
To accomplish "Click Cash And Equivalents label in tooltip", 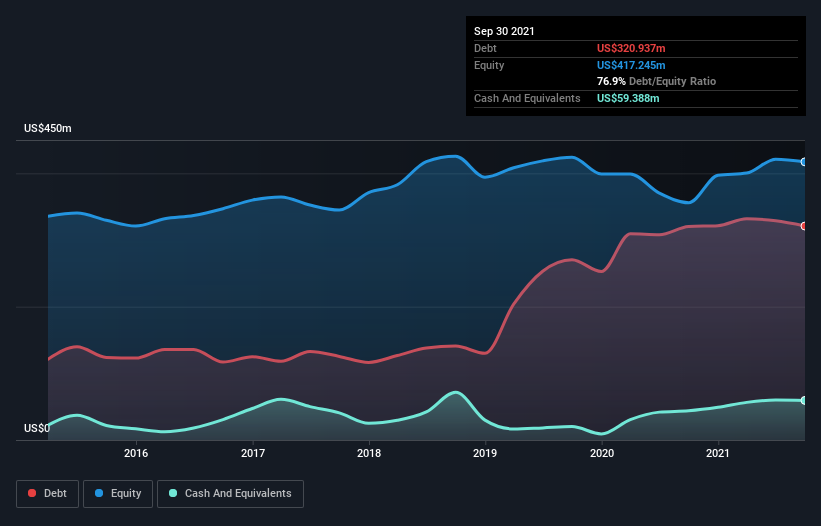I will tap(527, 98).
